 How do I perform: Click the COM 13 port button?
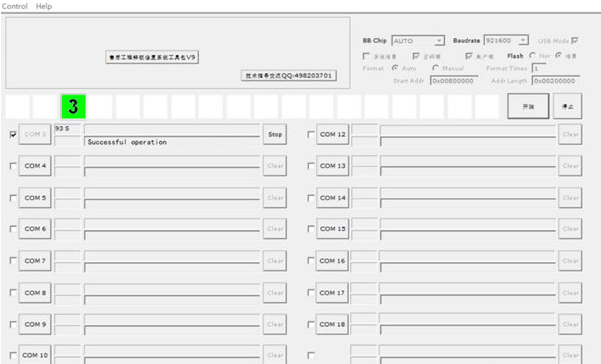point(333,166)
